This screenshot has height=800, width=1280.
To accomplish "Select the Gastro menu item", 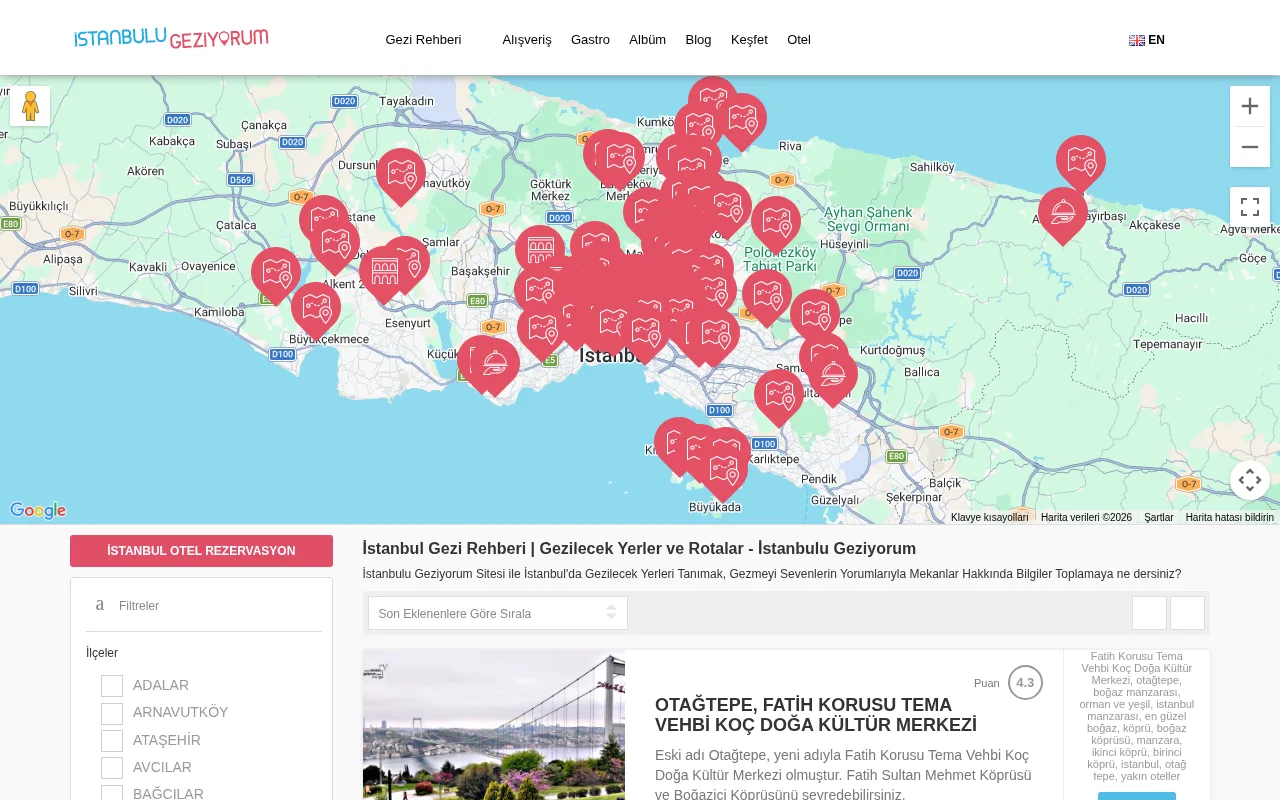I will click(x=590, y=40).
